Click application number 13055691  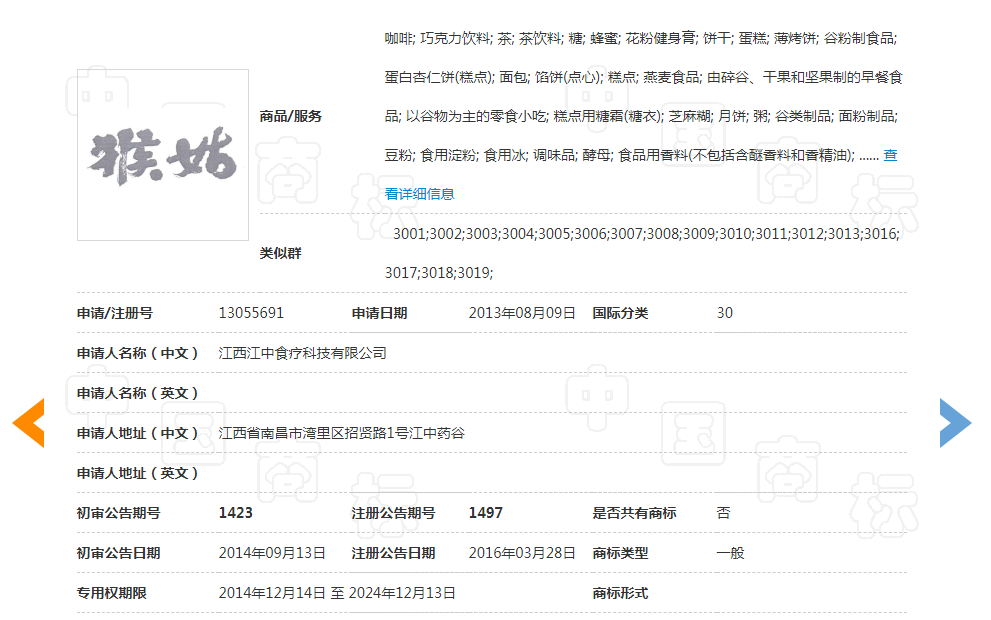click(x=251, y=313)
